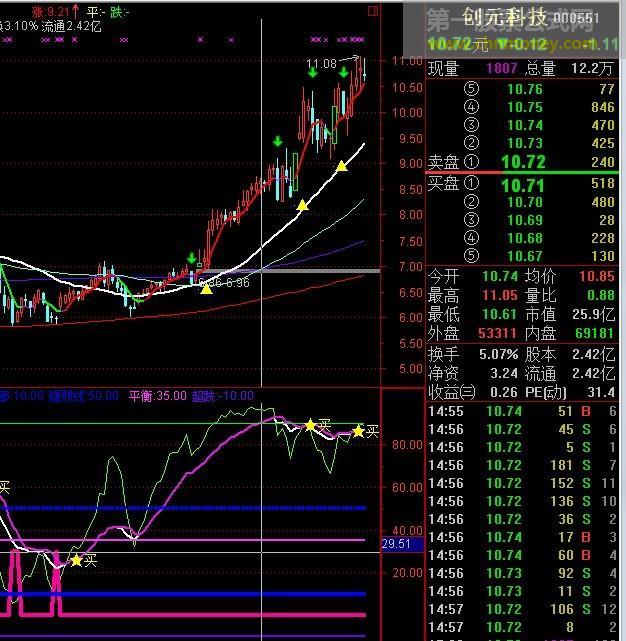
Task: Click the yellow triangle beside the 6.96 label
Action: pyautogui.click(x=206, y=287)
